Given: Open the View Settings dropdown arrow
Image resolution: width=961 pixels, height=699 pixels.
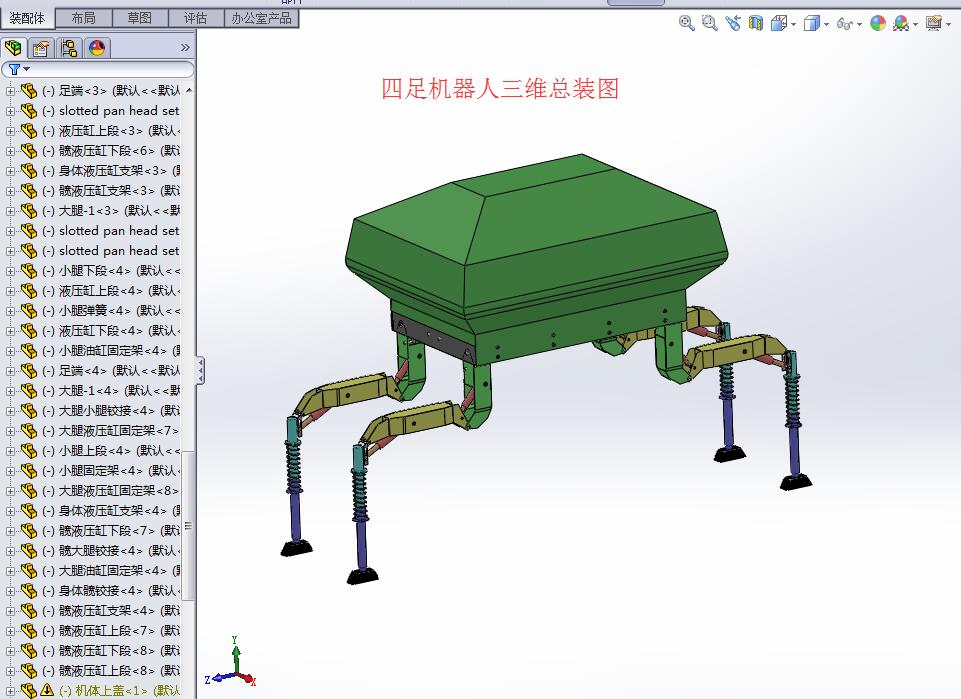Looking at the screenshot, I should click(948, 25).
